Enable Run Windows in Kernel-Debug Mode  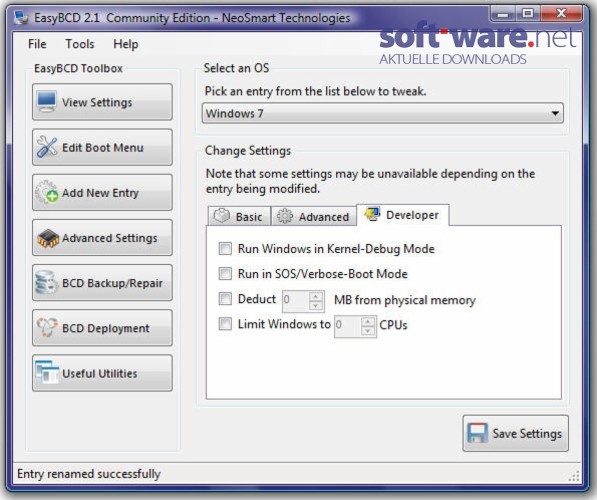225,249
